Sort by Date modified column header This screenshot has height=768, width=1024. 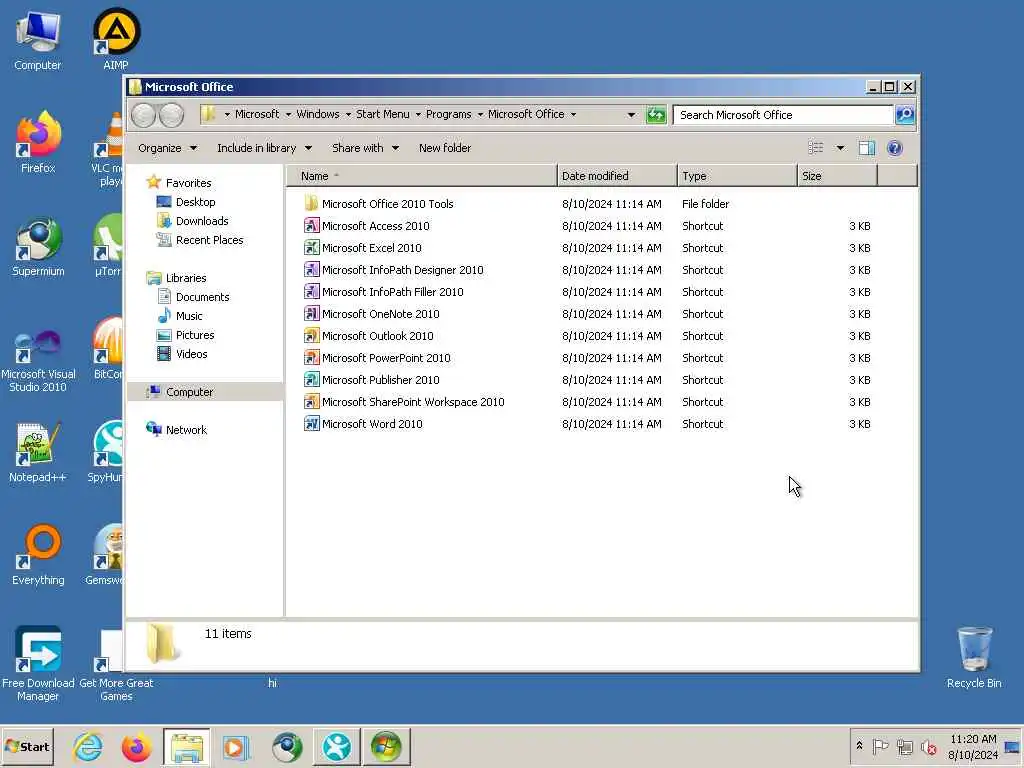pyautogui.click(x=617, y=176)
